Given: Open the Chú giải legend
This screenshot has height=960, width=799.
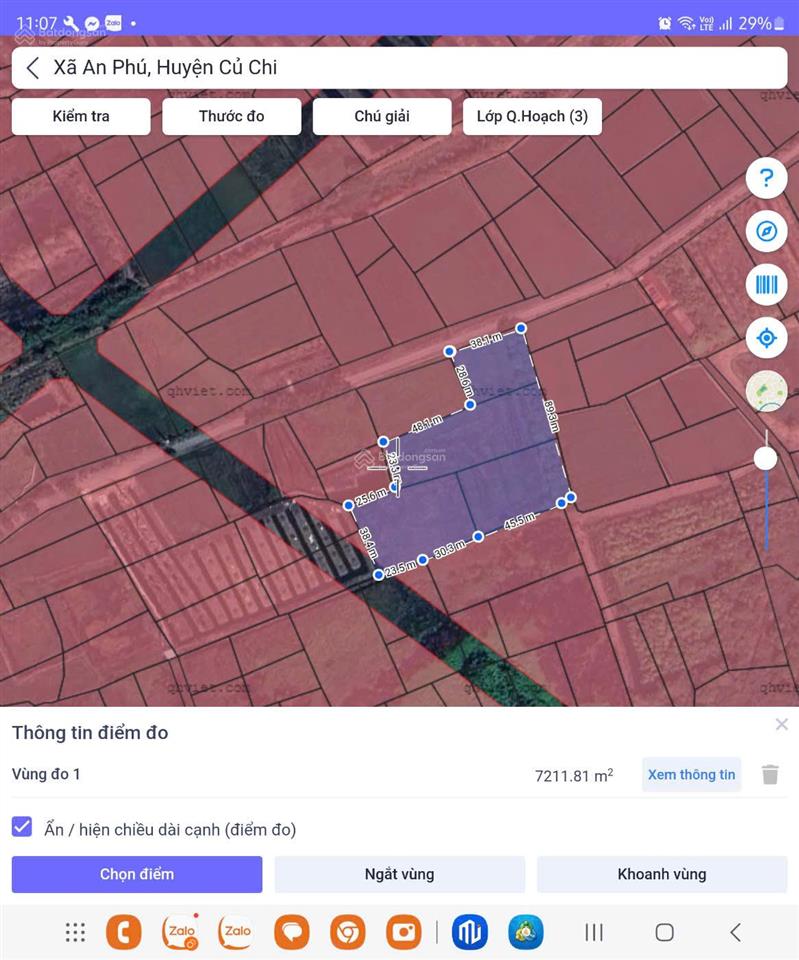Looking at the screenshot, I should (382, 116).
